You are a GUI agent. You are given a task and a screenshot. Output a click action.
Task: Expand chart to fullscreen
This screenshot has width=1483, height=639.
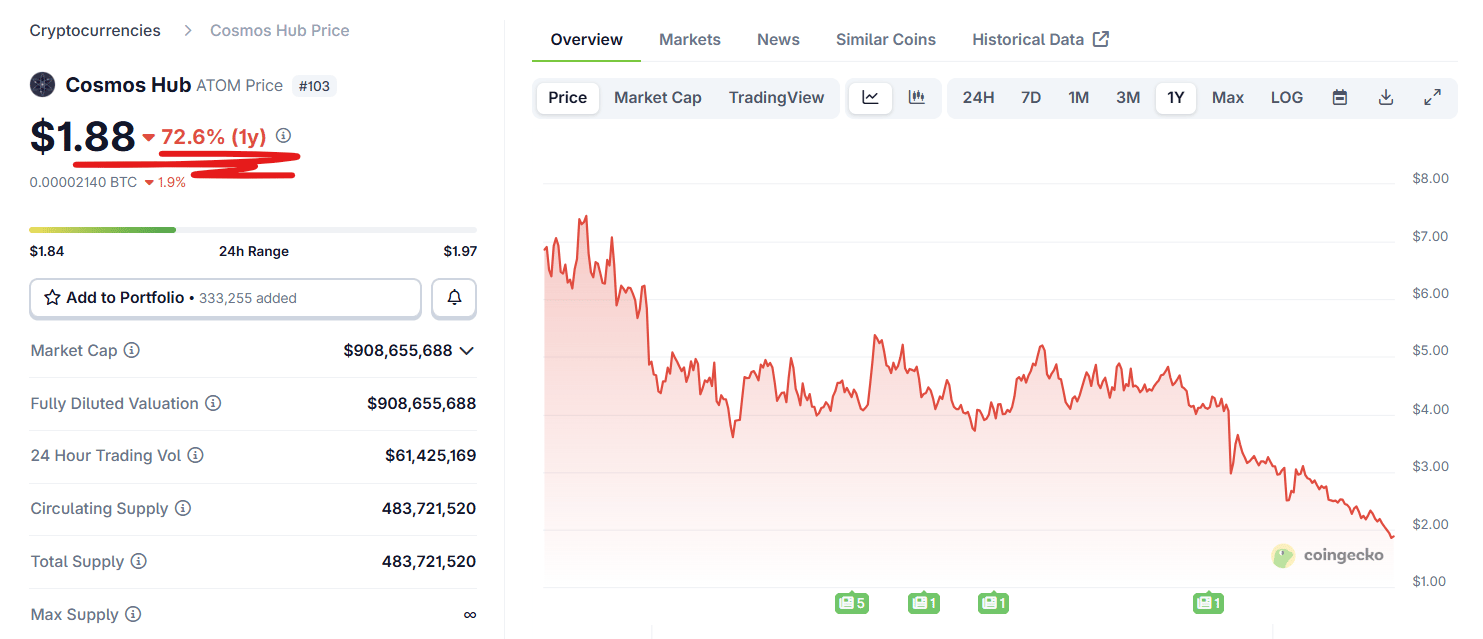[x=1432, y=98]
